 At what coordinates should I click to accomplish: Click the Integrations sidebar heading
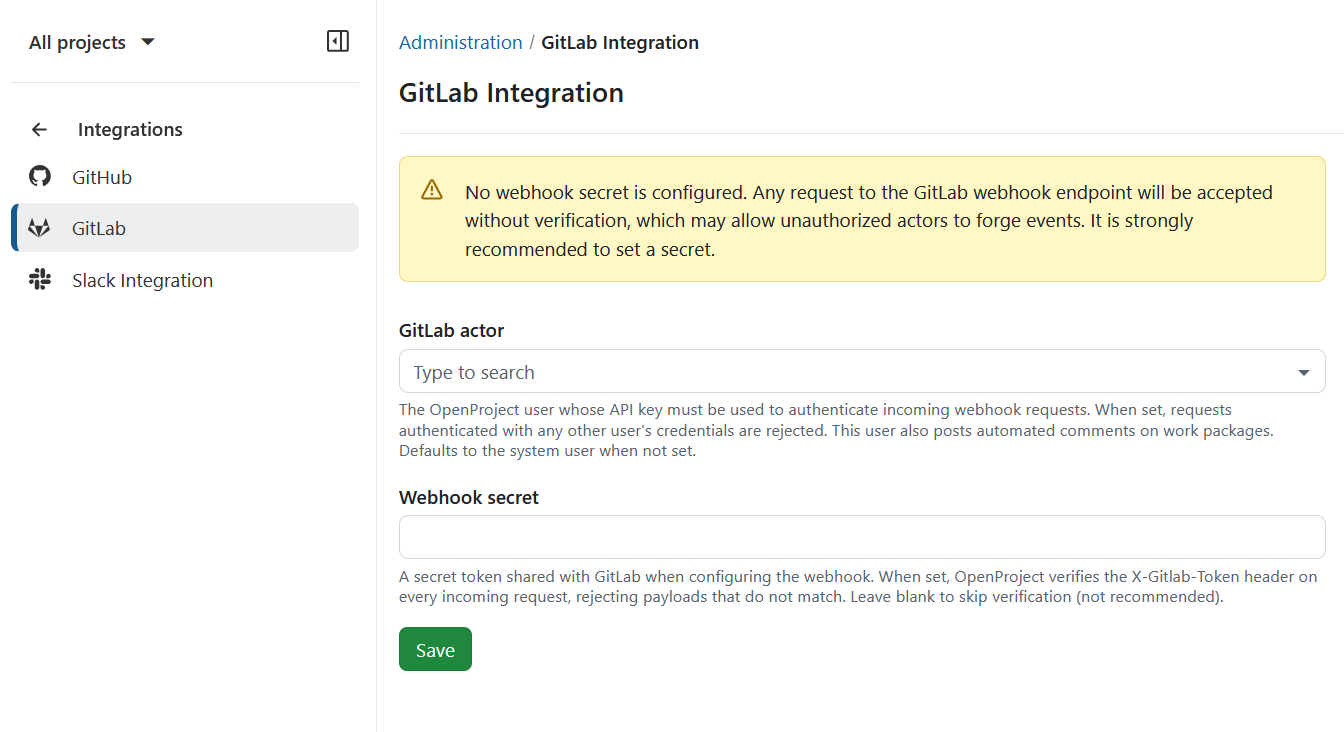130,129
